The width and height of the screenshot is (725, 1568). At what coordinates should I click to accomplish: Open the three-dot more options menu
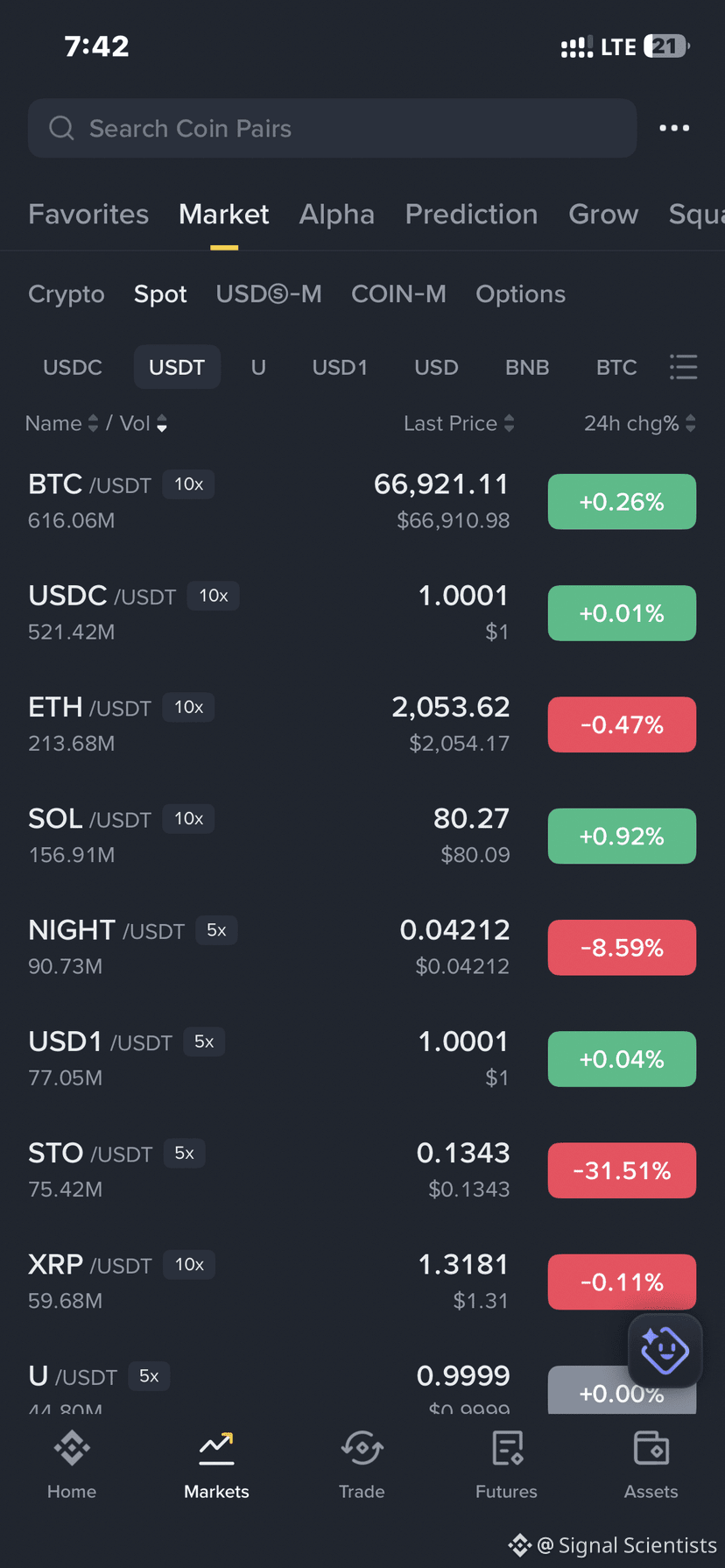(x=674, y=128)
